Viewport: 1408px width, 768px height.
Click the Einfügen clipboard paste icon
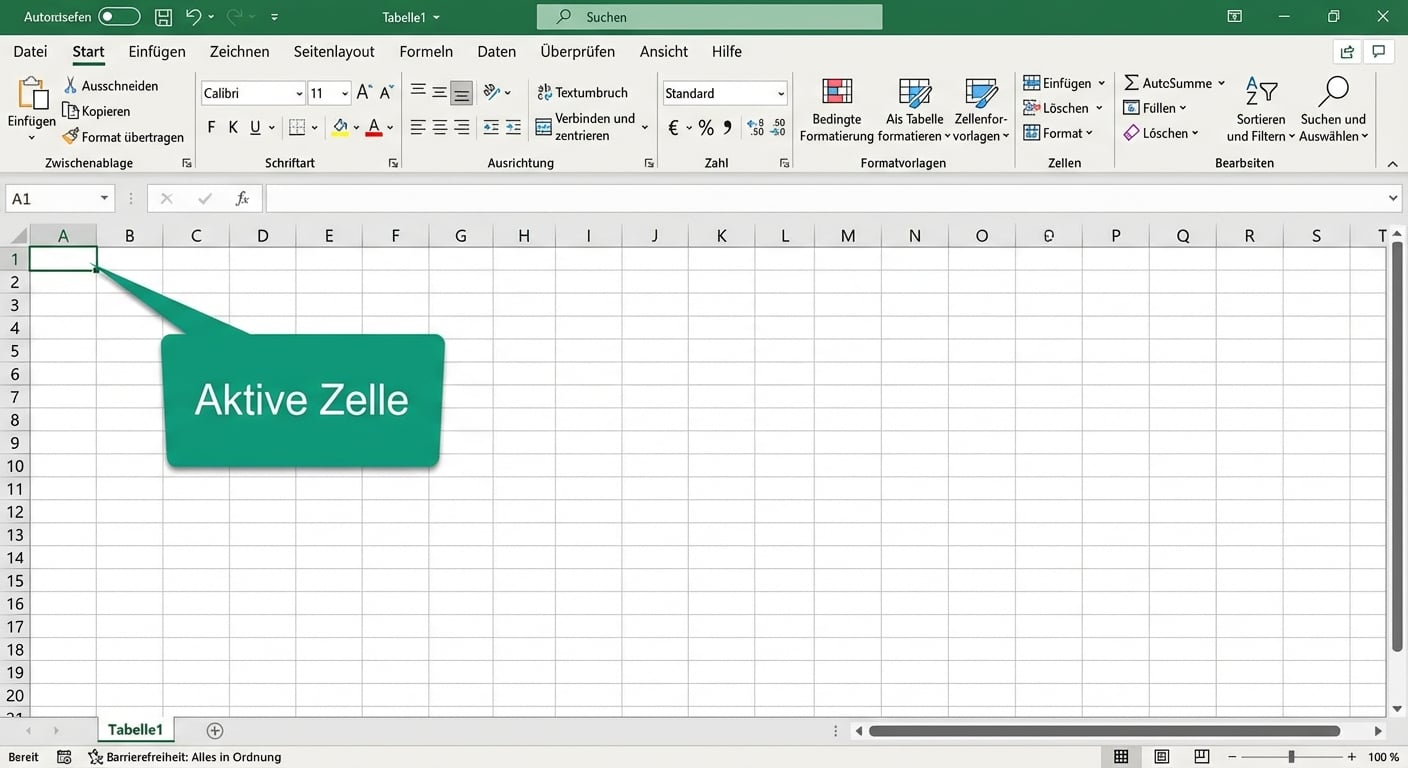tap(32, 94)
